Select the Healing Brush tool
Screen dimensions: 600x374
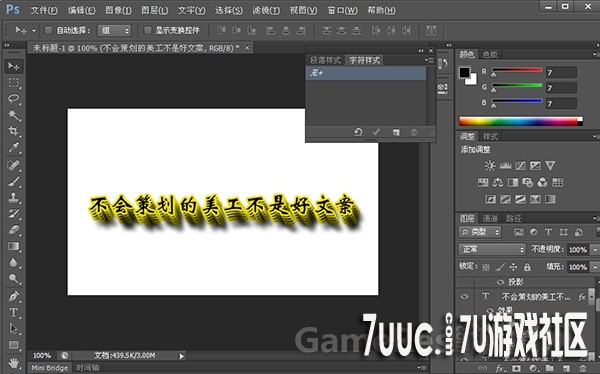[x=14, y=165]
